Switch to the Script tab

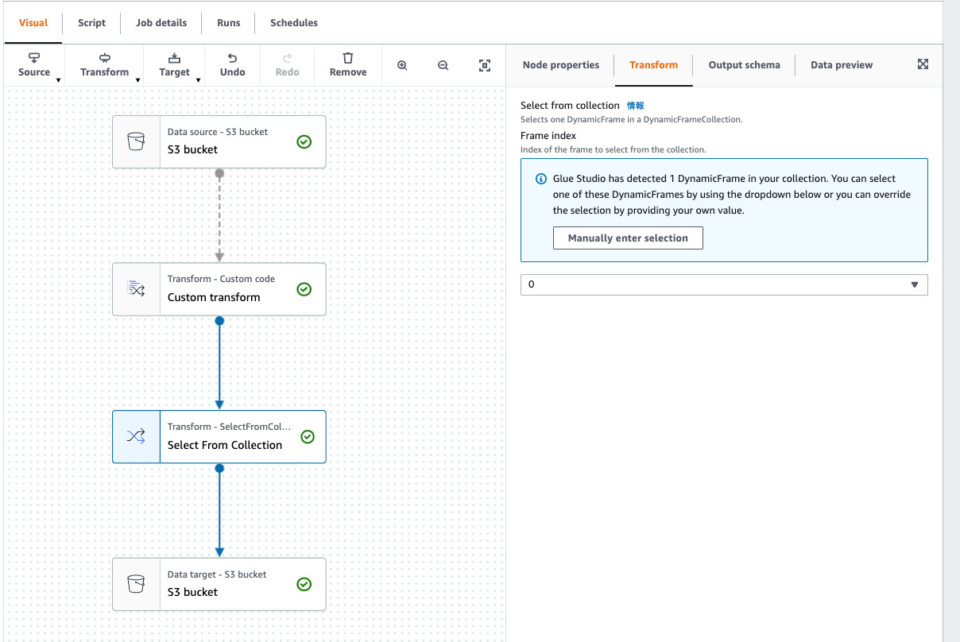pos(91,22)
